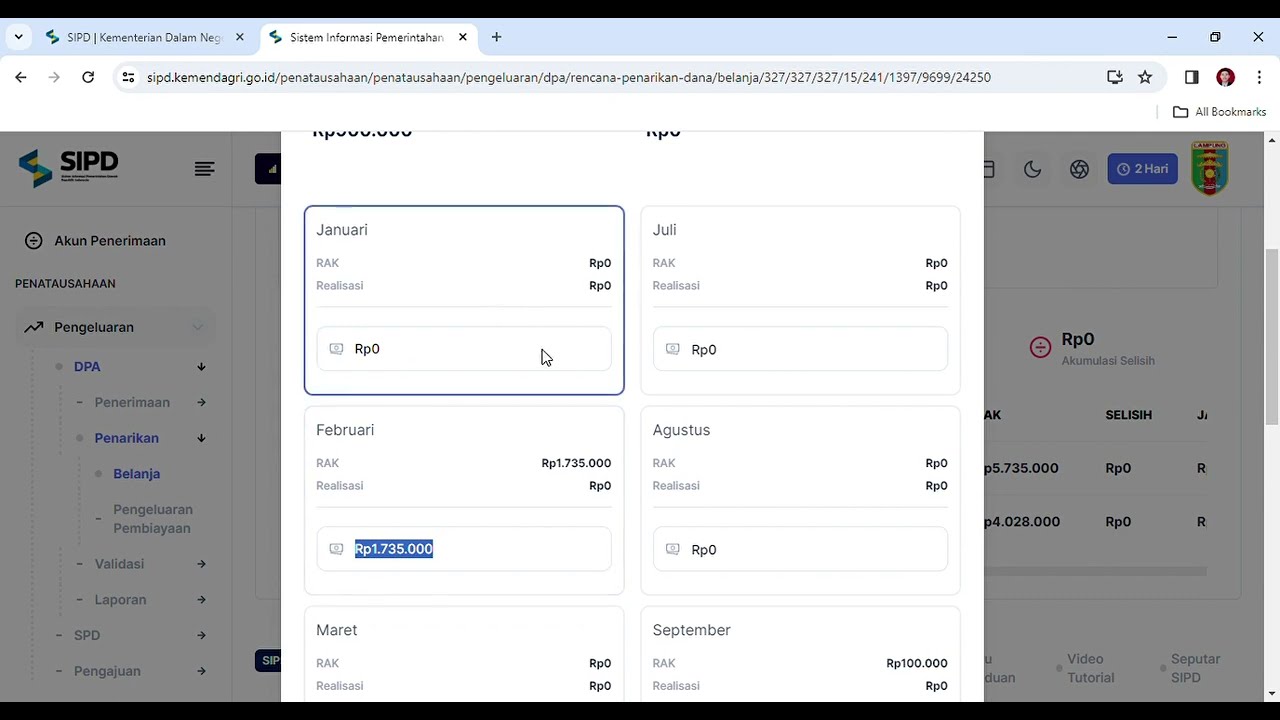
Task: Expand the Laporan submenu arrow
Action: (201, 600)
